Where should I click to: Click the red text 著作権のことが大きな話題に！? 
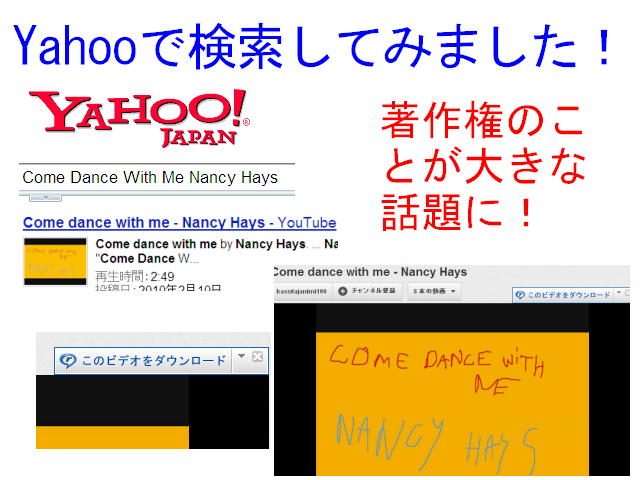[483, 167]
